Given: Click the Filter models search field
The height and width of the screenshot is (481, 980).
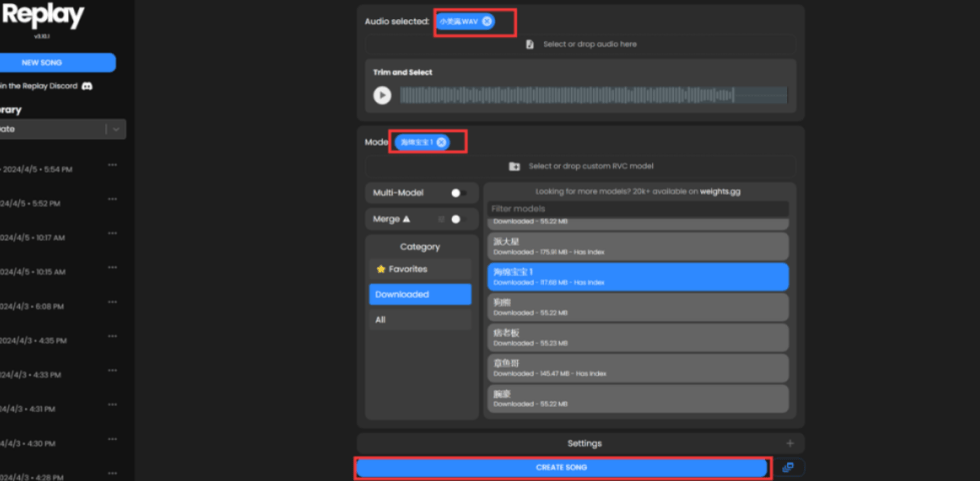Looking at the screenshot, I should pos(637,209).
